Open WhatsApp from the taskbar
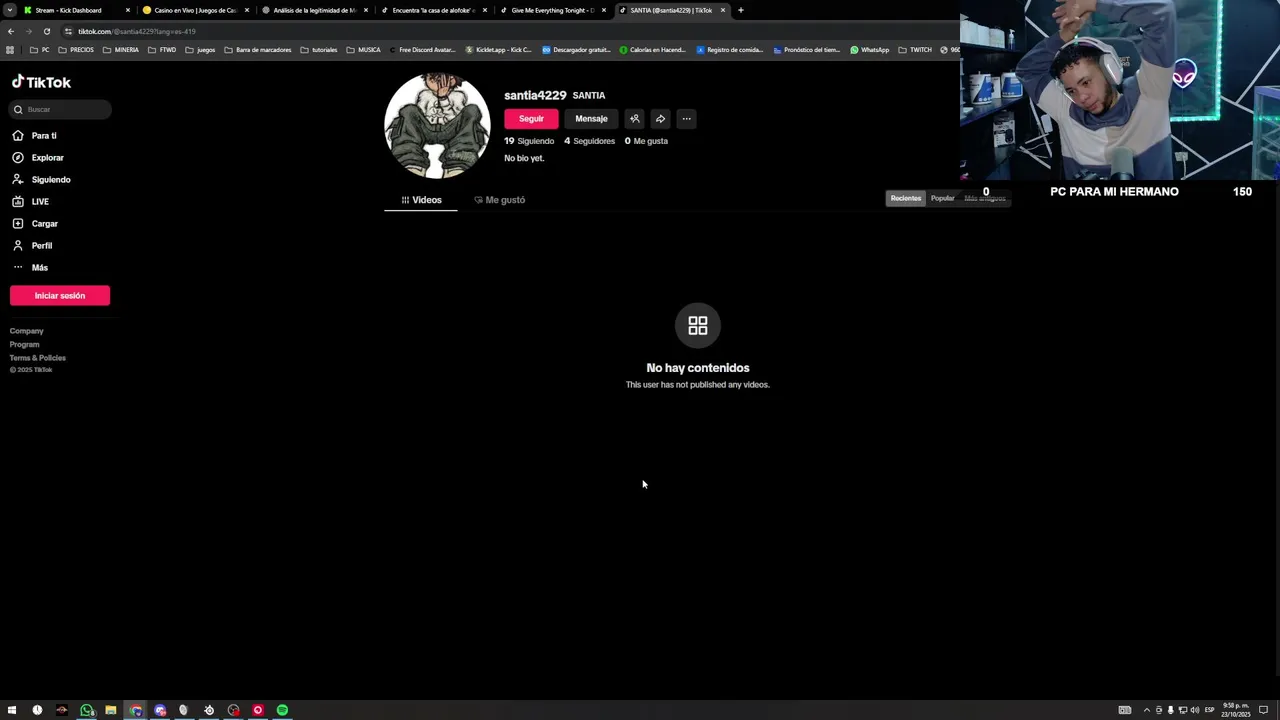1280x720 pixels. (x=86, y=710)
